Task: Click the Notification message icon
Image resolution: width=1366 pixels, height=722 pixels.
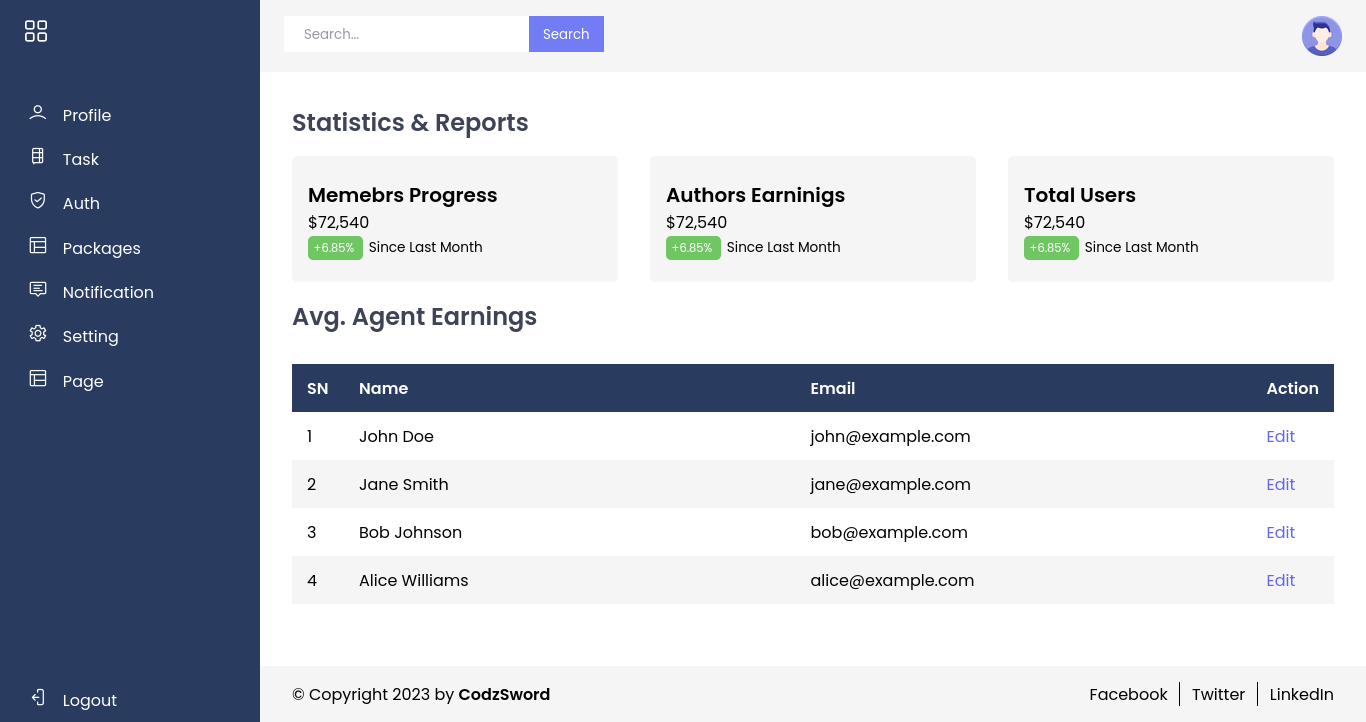Action: tap(38, 290)
